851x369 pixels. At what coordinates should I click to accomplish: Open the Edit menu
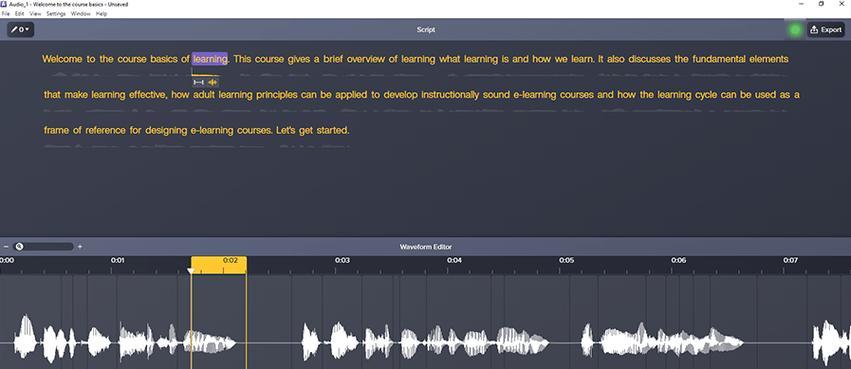click(x=20, y=14)
